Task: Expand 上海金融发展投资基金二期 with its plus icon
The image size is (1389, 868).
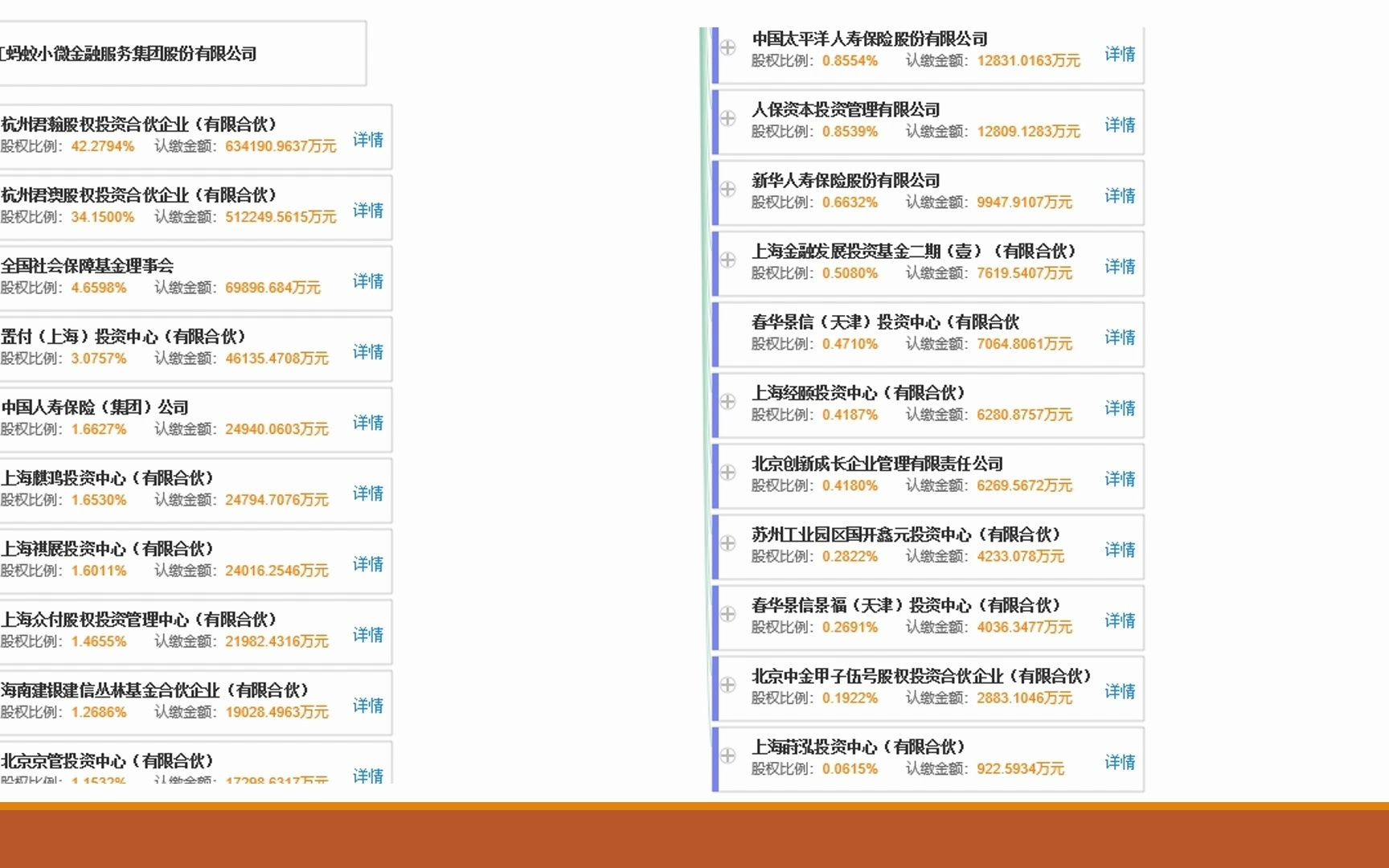Action: coord(727,260)
